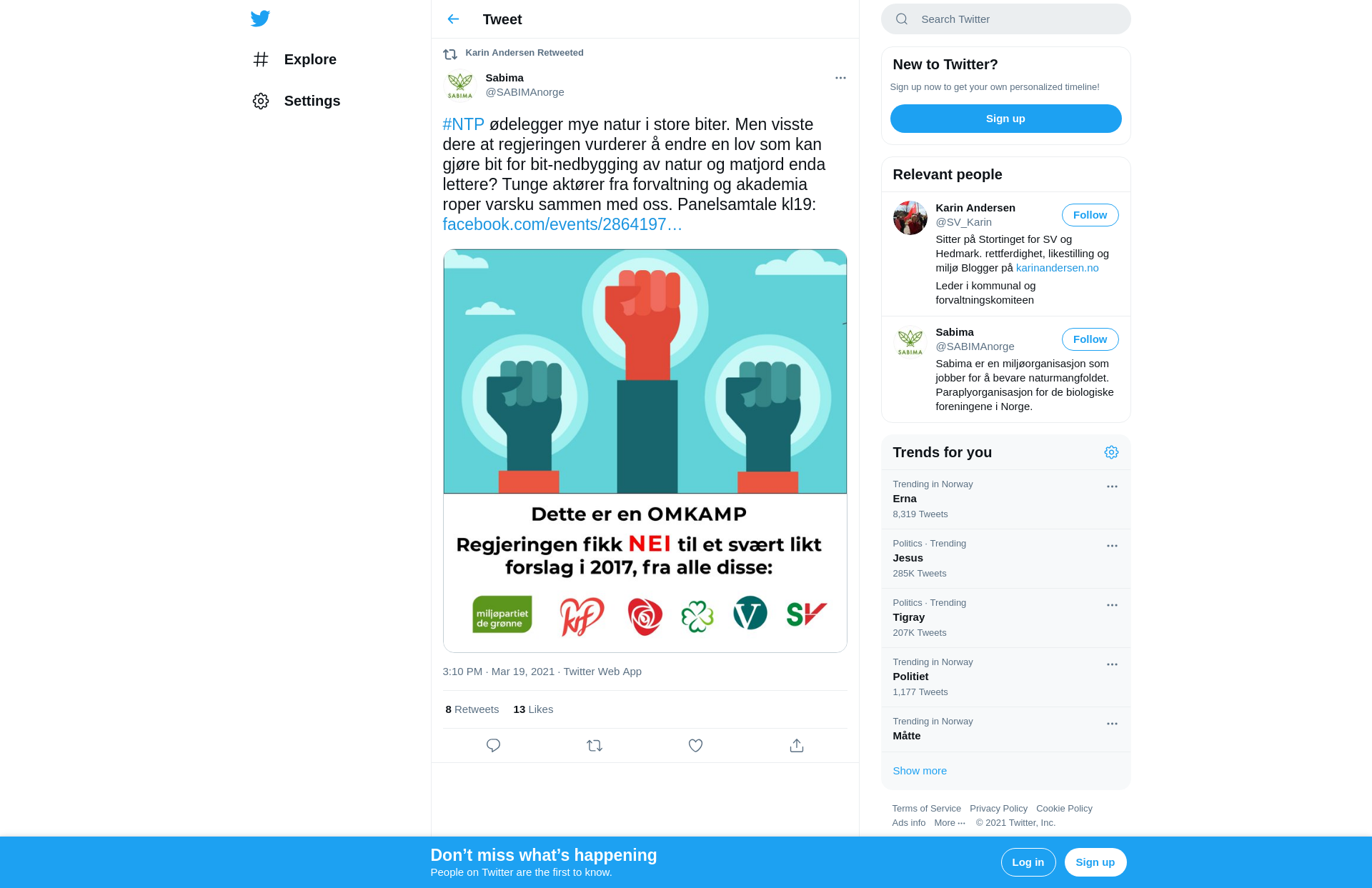This screenshot has height=888, width=1372.
Task: Click the reply speech bubble icon
Action: pyautogui.click(x=493, y=745)
